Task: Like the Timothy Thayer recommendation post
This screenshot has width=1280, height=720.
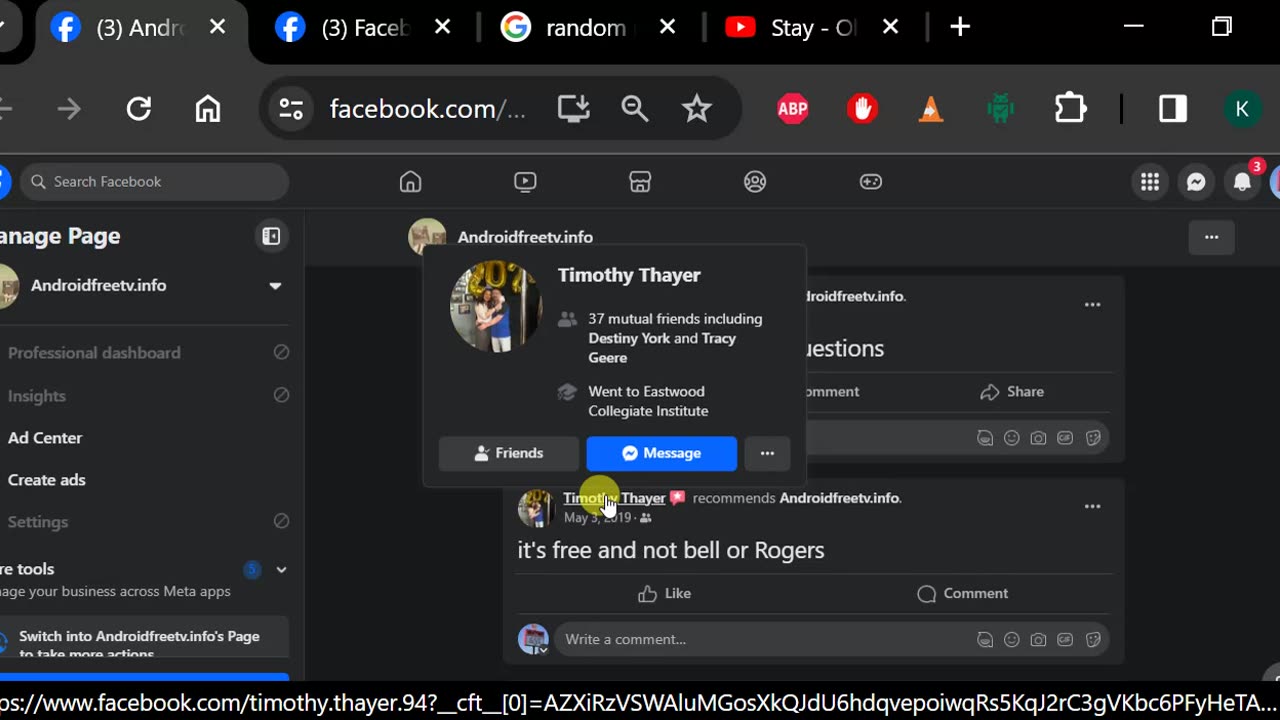Action: [665, 593]
